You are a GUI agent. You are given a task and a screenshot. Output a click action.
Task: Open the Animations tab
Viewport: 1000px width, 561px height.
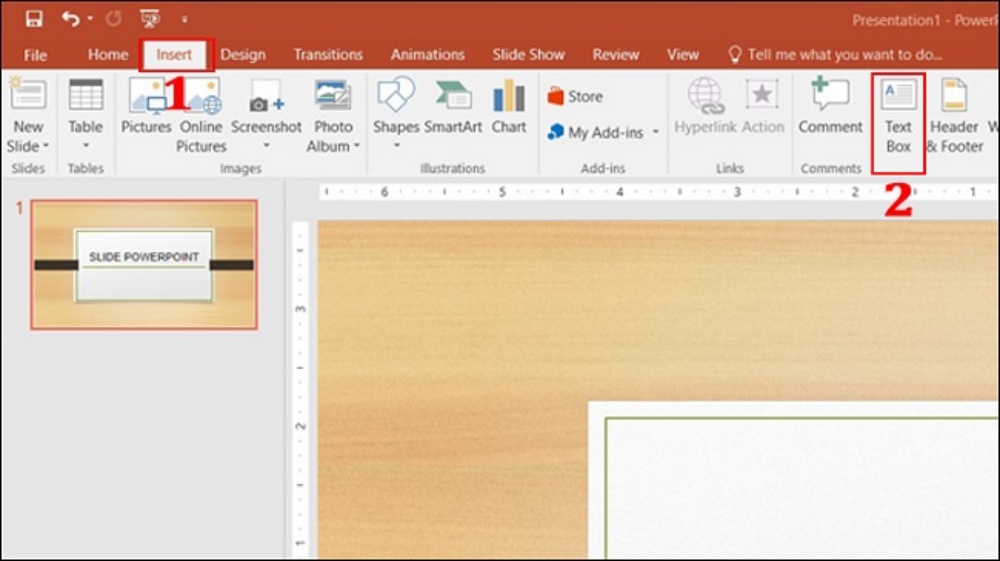point(427,55)
